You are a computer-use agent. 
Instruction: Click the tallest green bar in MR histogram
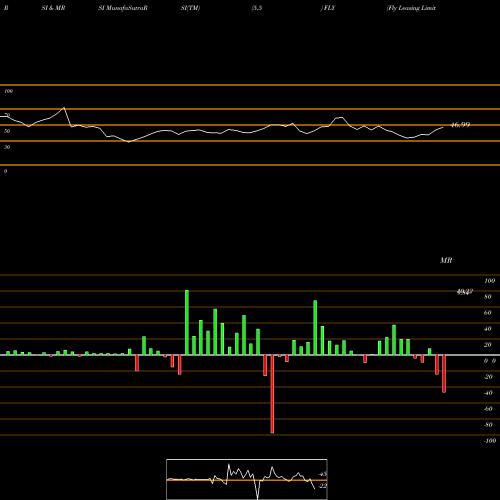(x=187, y=322)
